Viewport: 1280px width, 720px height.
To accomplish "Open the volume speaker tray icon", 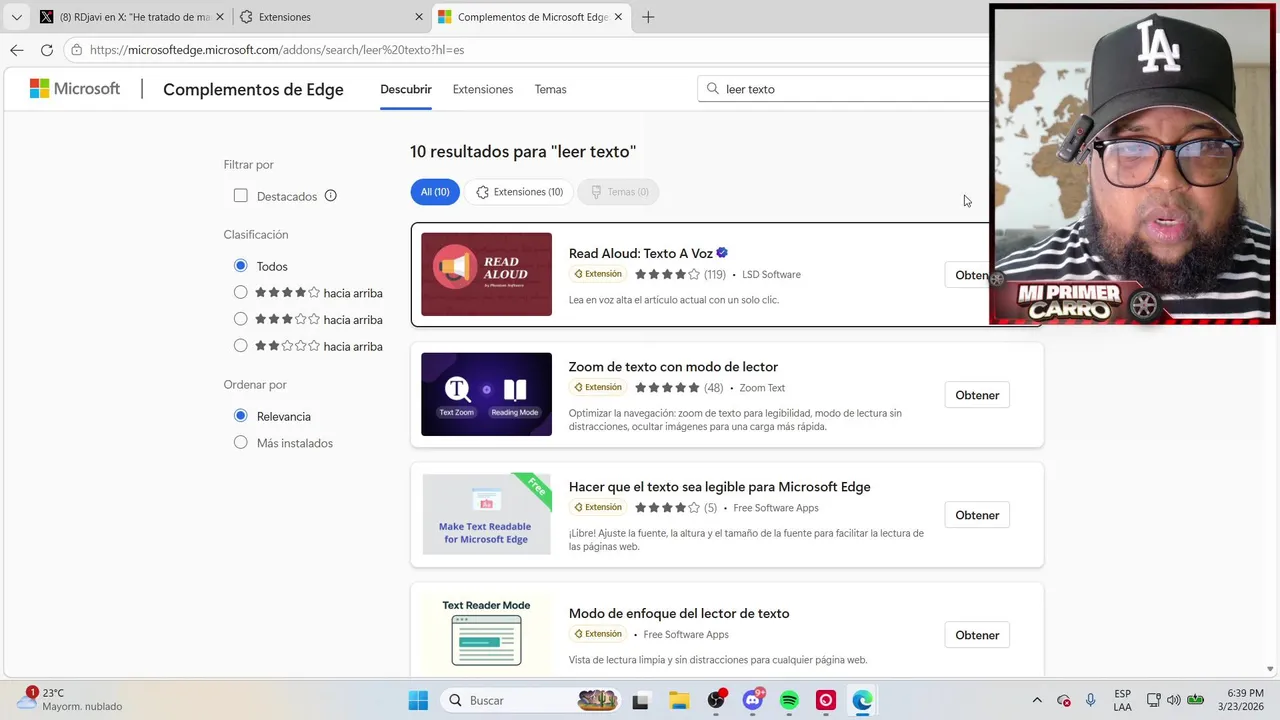I will click(1173, 700).
